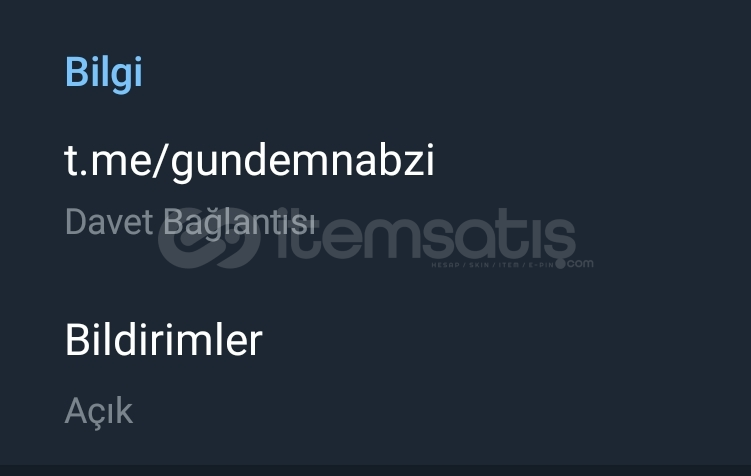Screen dimensions: 751x476
Task: Click the letter A of Açık
Action: [75, 410]
